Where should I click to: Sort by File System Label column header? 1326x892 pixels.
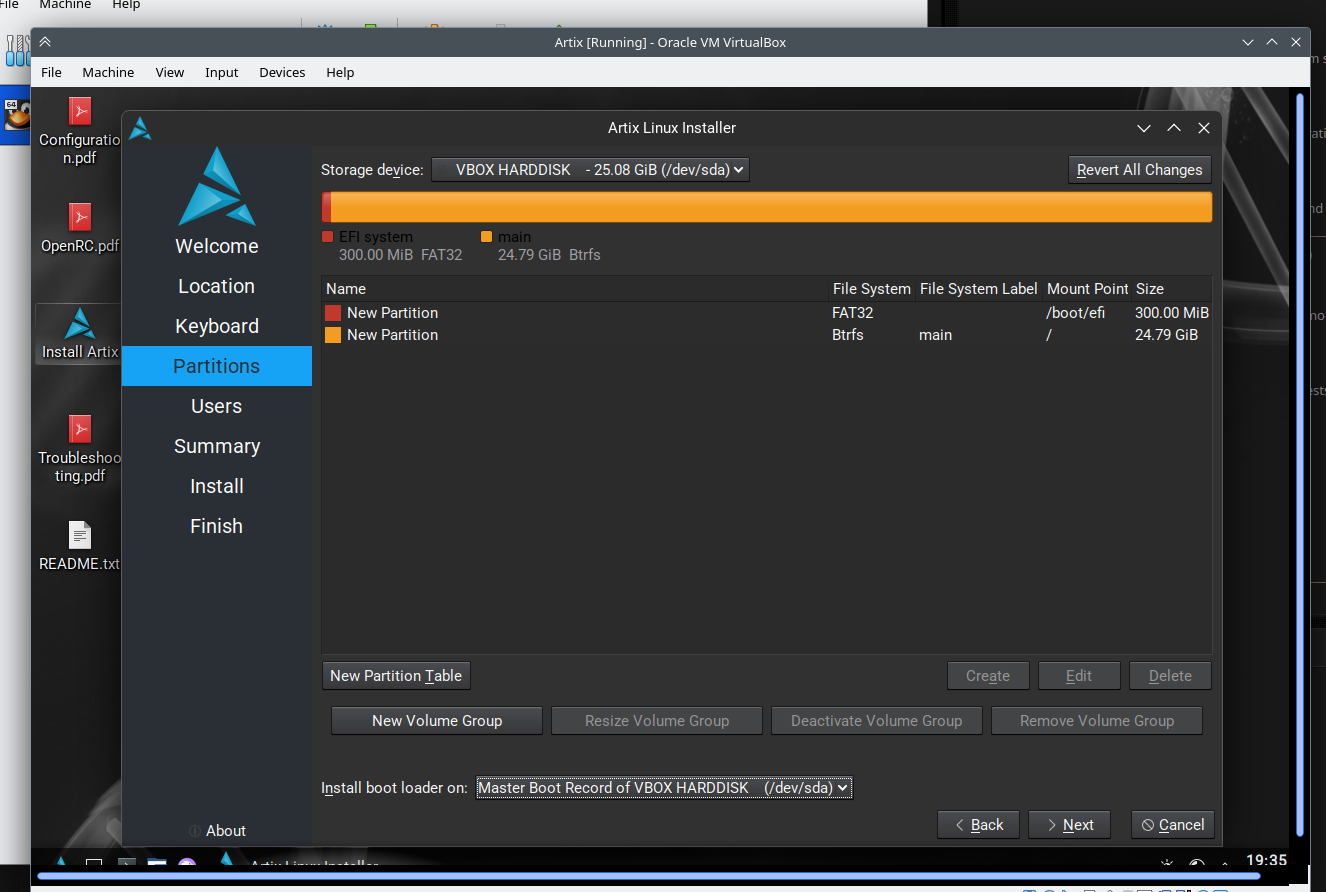tap(979, 289)
